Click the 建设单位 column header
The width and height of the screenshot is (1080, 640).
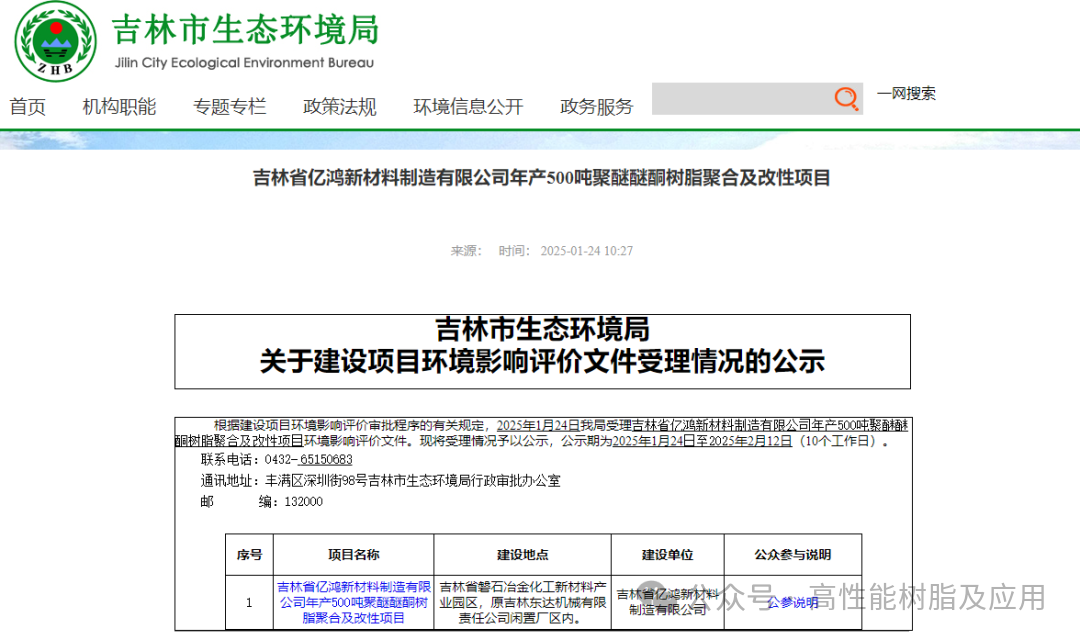coord(667,555)
